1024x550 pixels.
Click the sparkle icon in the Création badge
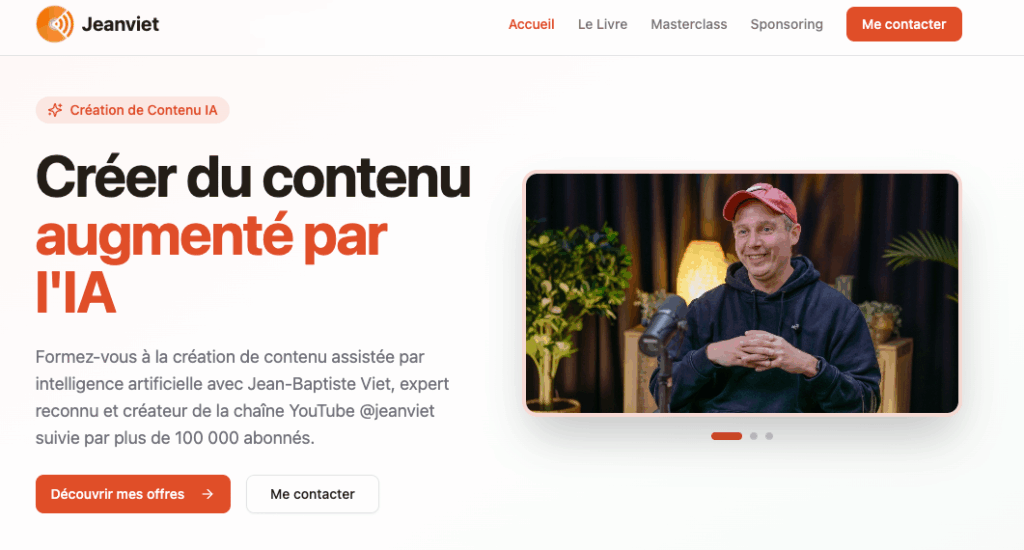(56, 110)
